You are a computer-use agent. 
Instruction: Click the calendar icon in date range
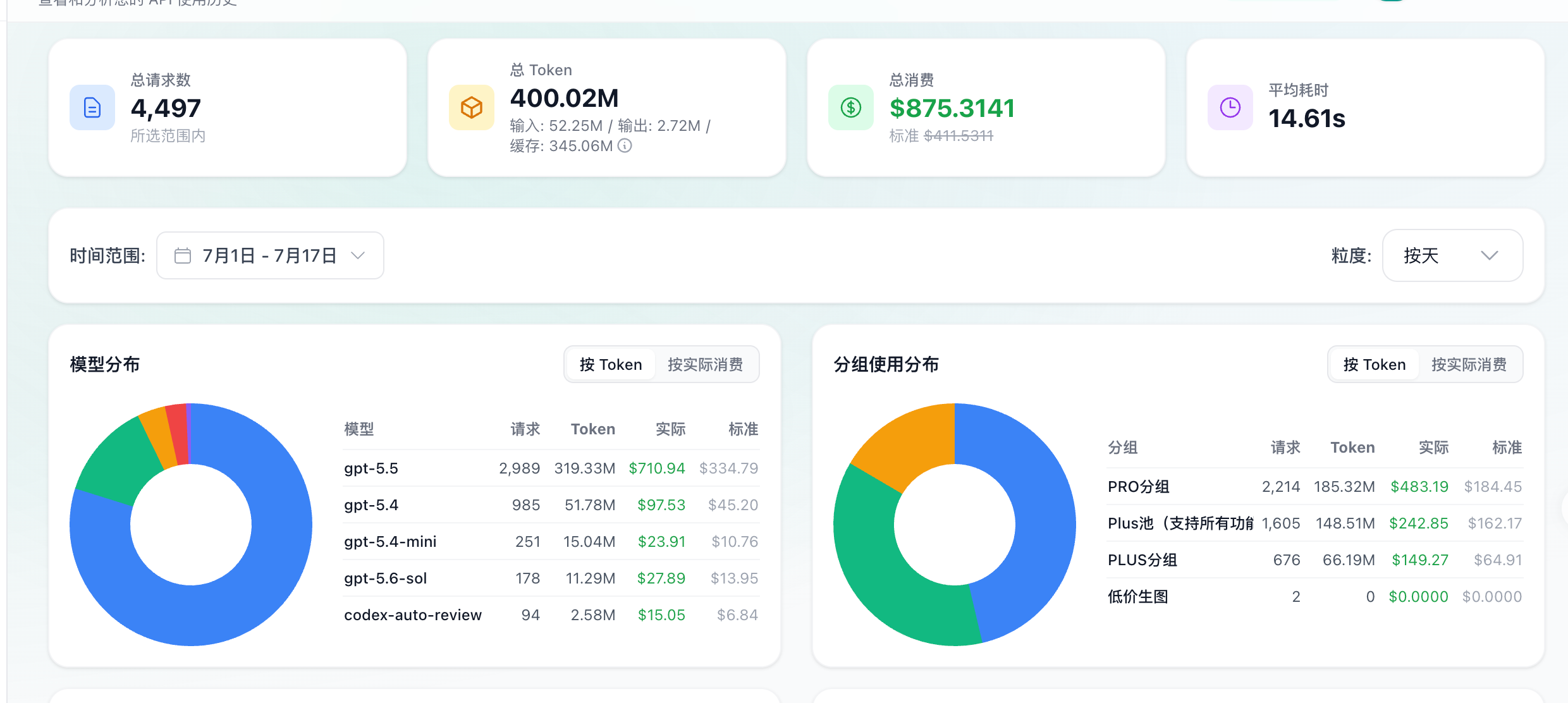183,255
